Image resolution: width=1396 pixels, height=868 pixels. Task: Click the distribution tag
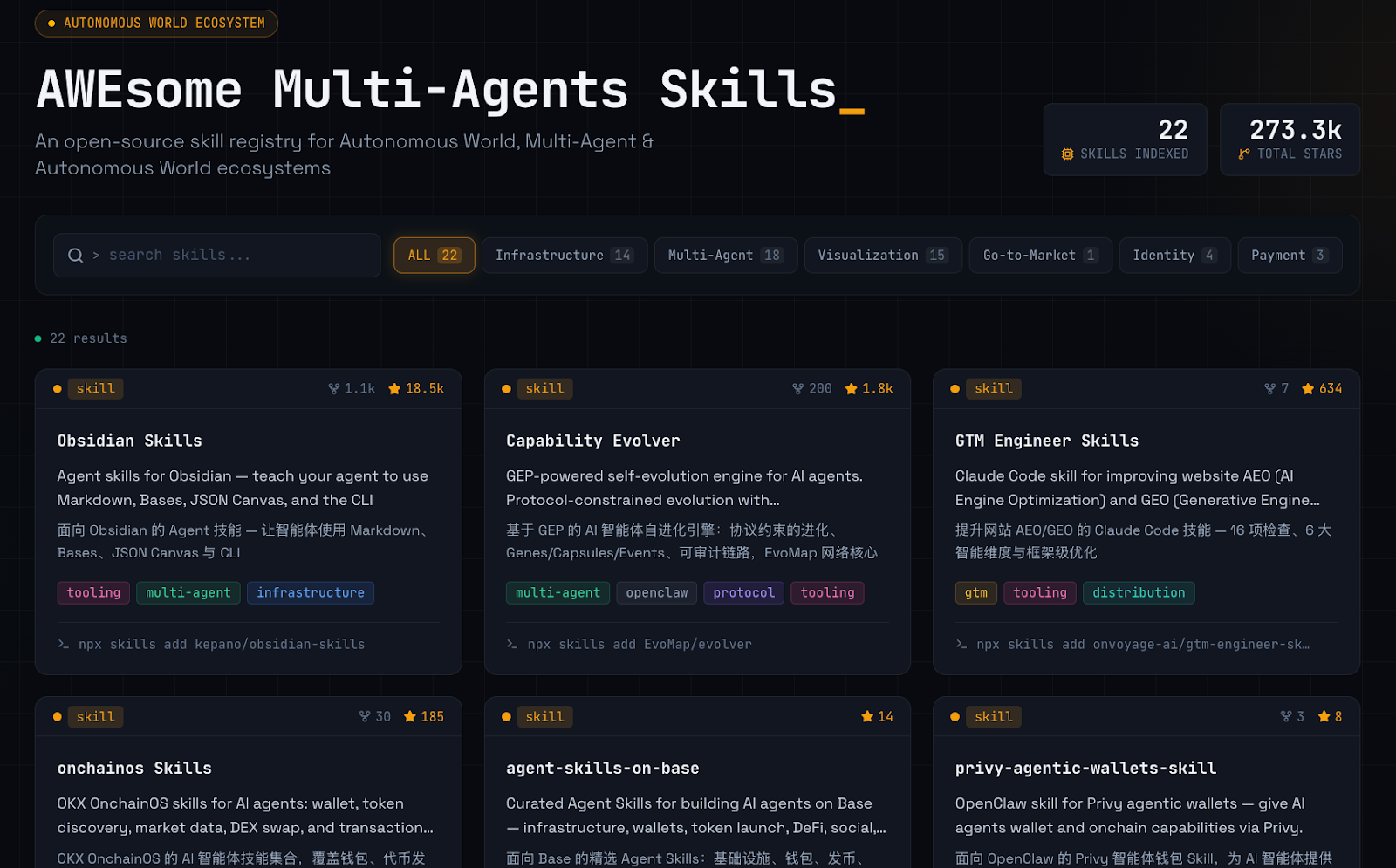click(x=1139, y=593)
